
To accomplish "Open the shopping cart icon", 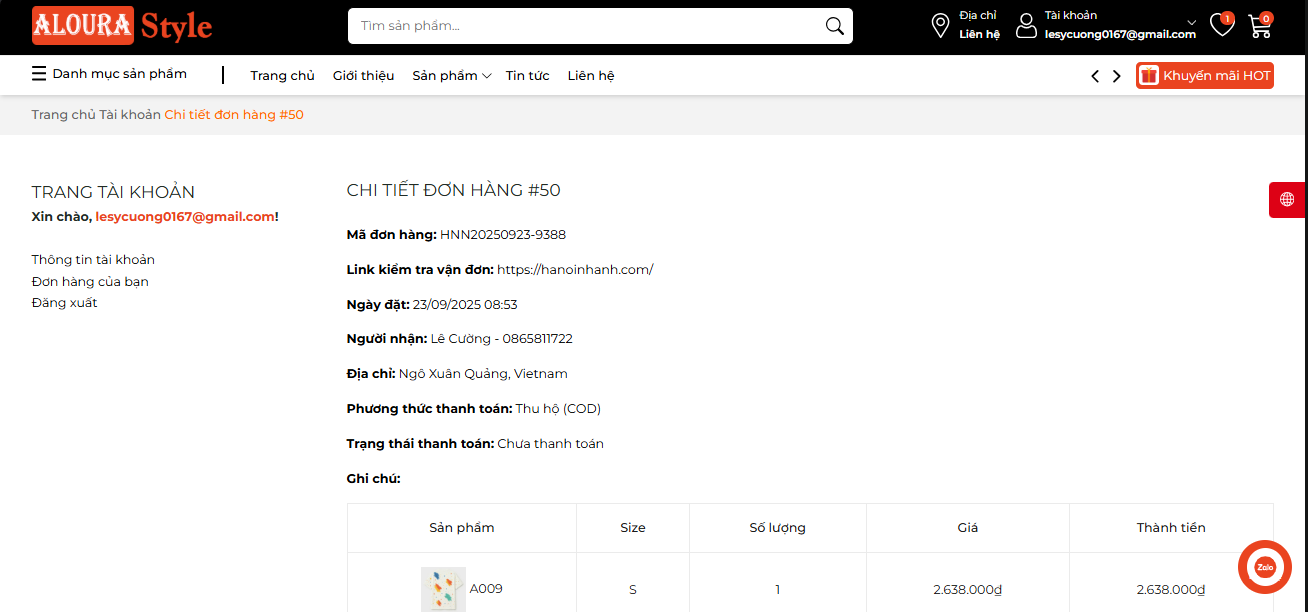I will (x=1259, y=26).
